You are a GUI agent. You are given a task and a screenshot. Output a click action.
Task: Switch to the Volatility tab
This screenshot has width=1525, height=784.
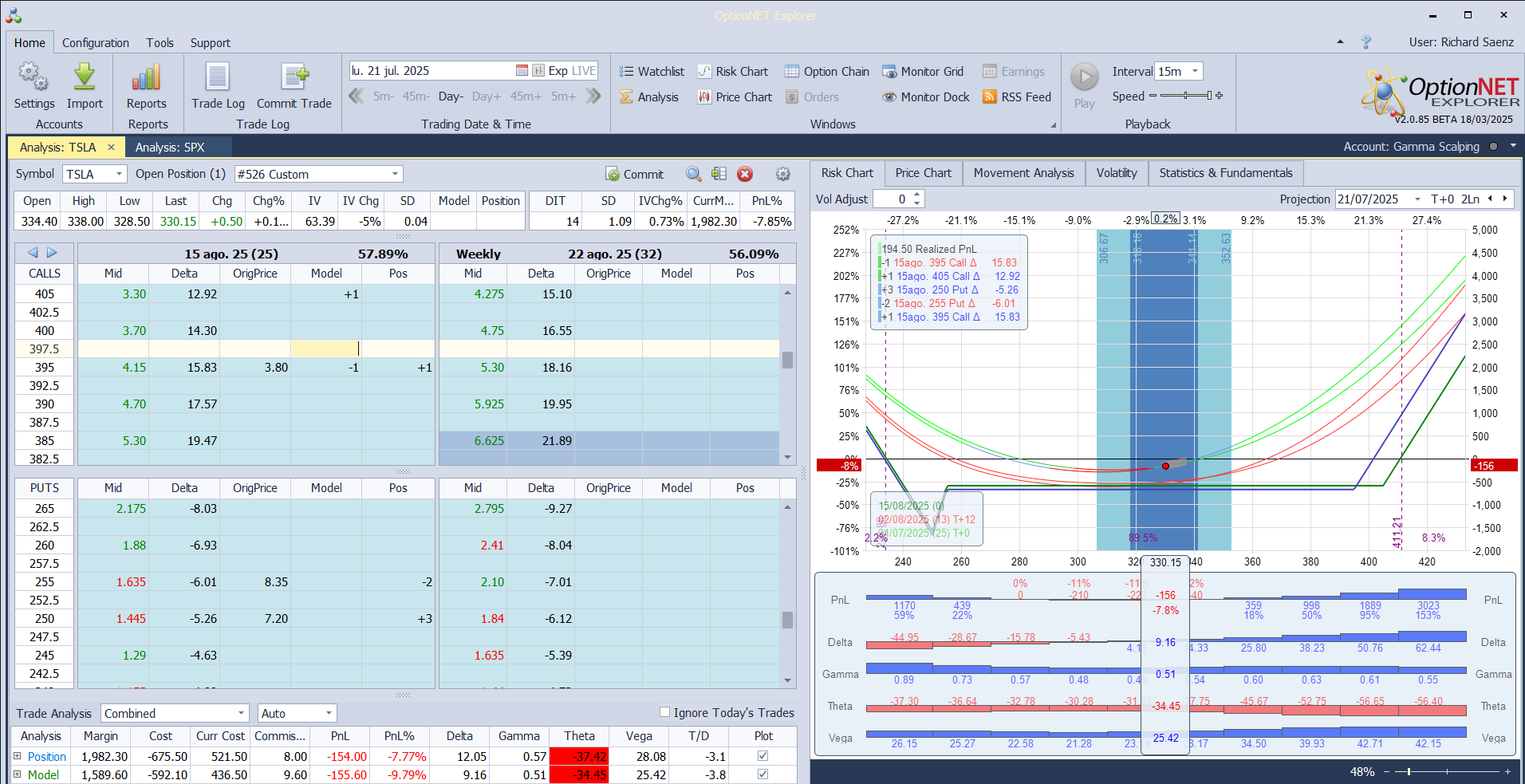click(1117, 173)
